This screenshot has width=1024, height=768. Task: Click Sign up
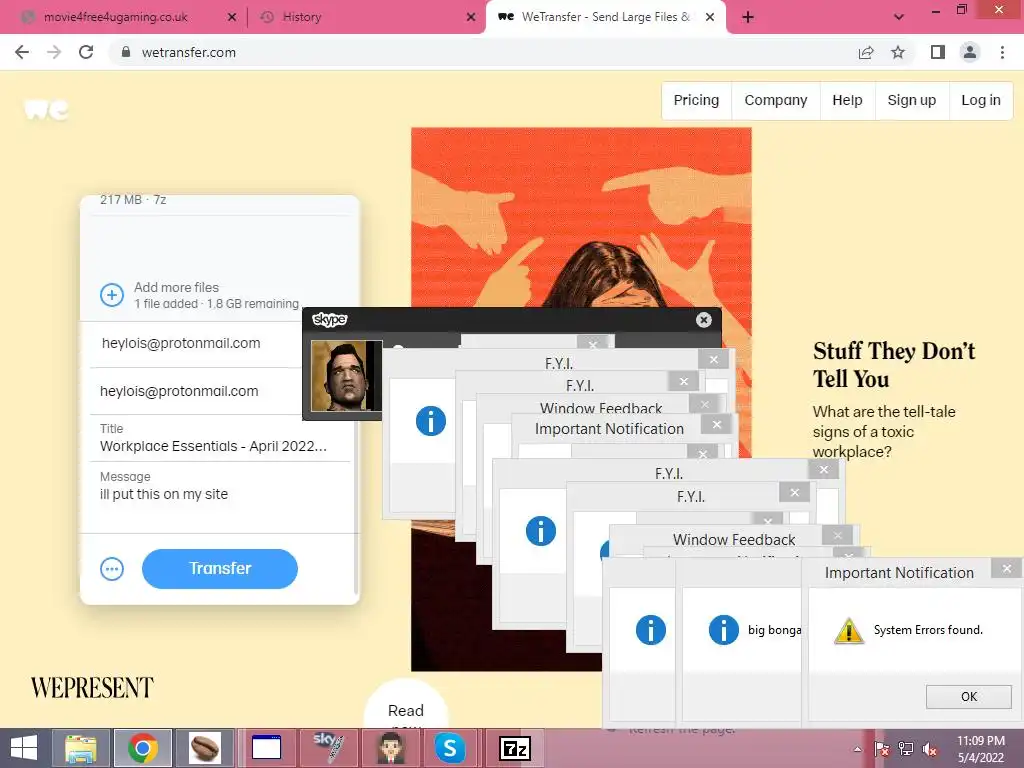(x=912, y=100)
